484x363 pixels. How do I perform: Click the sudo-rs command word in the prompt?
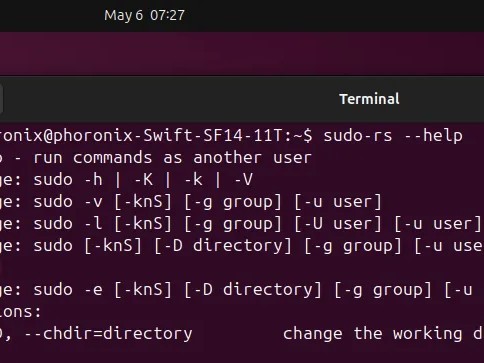click(358, 136)
